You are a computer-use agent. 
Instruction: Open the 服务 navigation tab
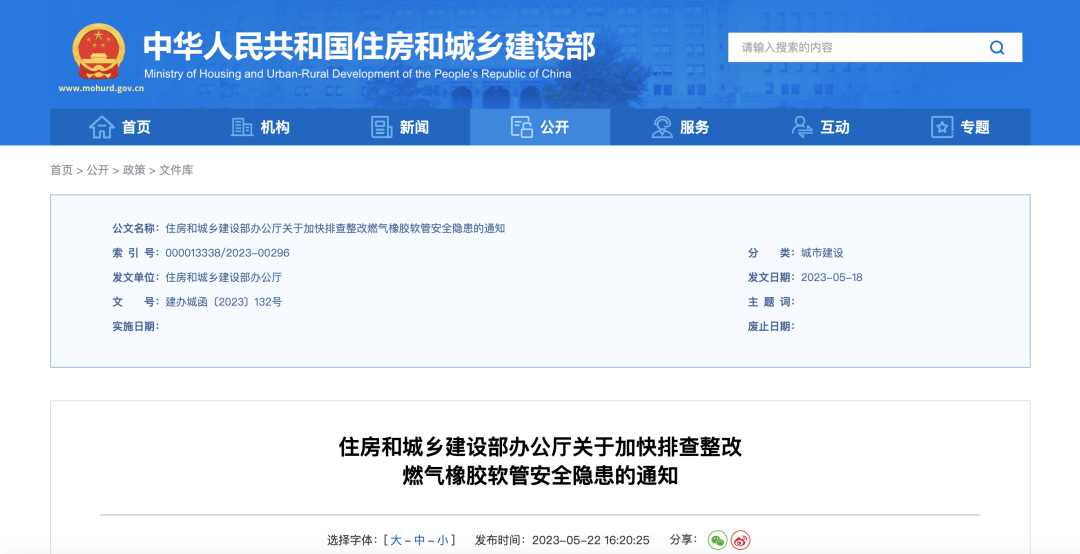click(681, 127)
